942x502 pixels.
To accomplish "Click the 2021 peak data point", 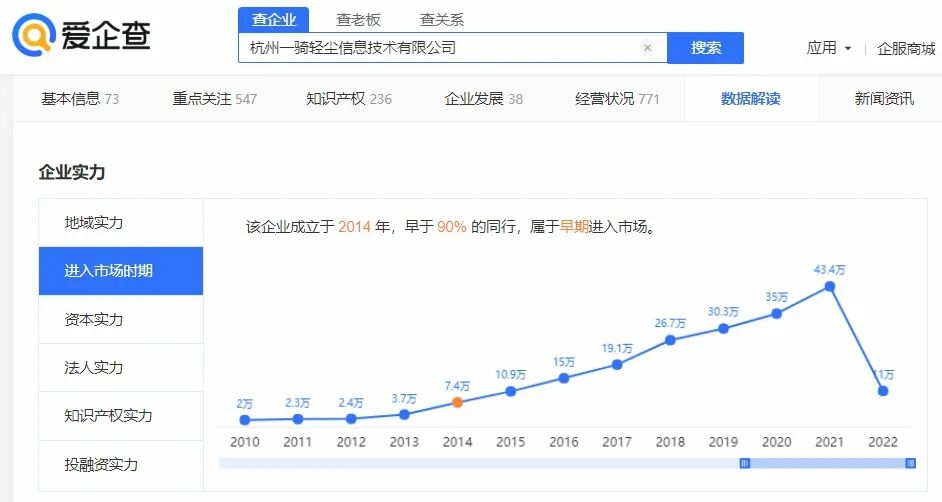I will pos(829,286).
